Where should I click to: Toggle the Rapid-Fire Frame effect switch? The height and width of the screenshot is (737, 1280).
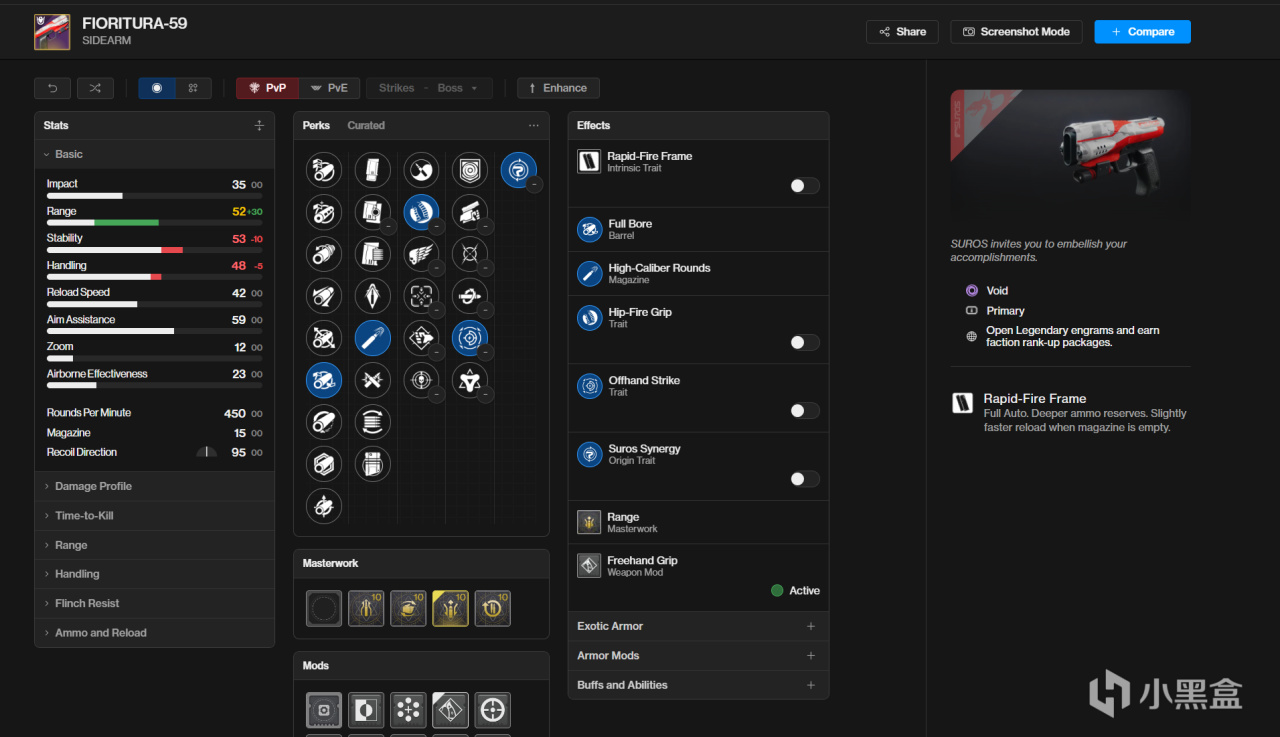[x=804, y=185]
